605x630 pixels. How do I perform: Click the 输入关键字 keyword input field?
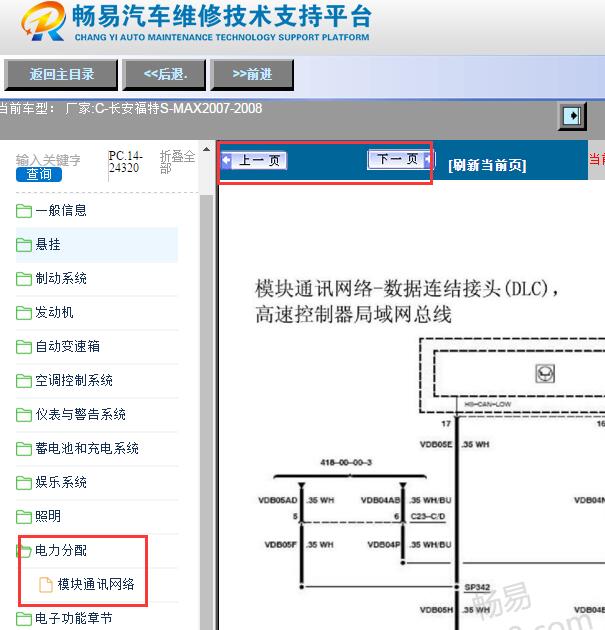[x=48, y=160]
